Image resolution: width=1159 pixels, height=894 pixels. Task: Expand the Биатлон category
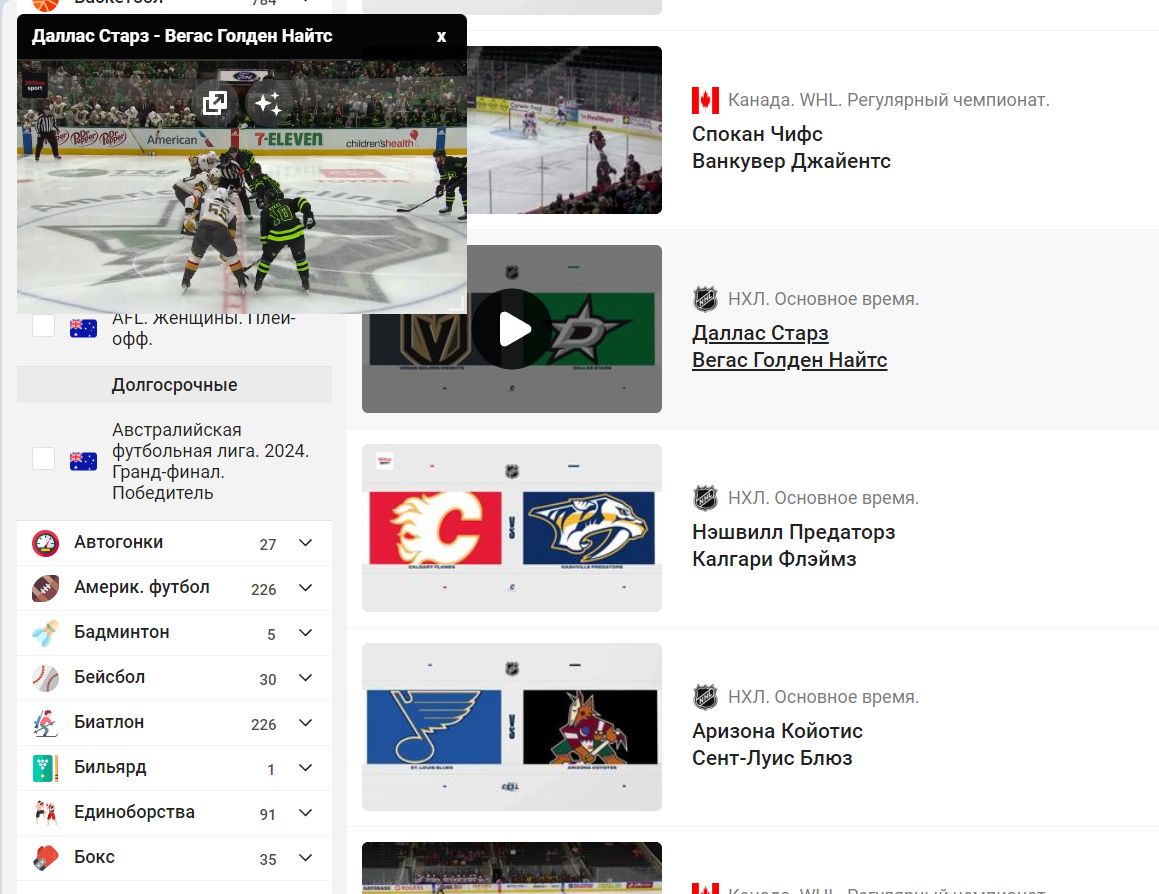[305, 723]
